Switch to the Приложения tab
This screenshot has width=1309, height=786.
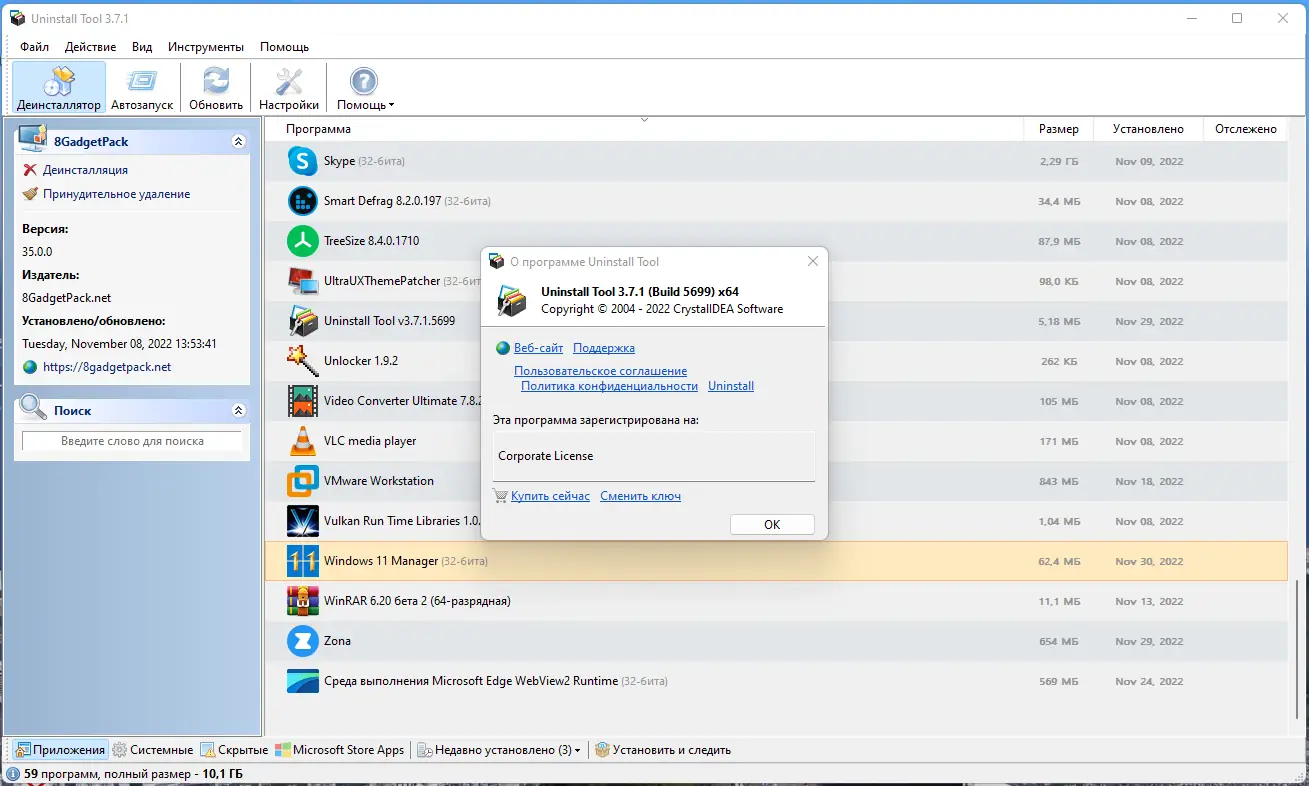tap(60, 750)
